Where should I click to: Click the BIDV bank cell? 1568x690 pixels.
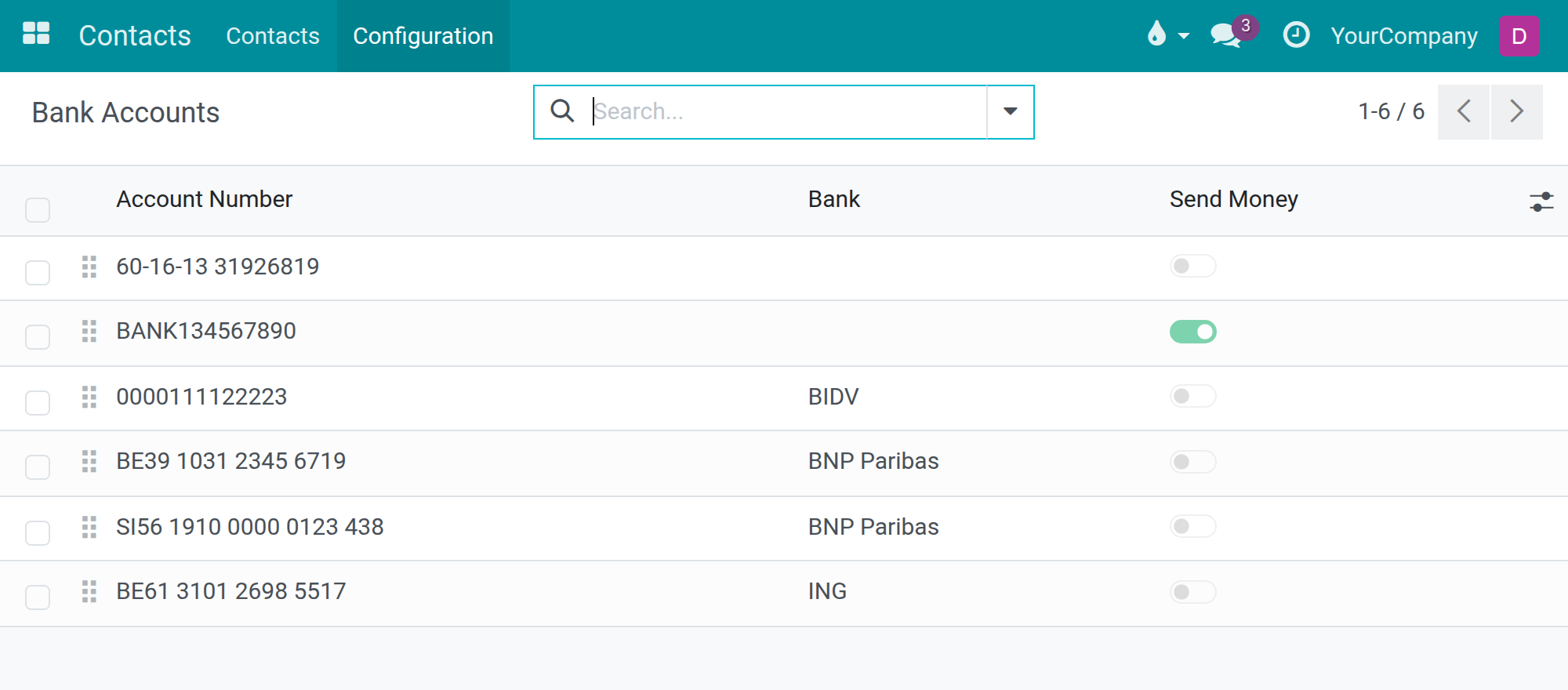click(833, 397)
